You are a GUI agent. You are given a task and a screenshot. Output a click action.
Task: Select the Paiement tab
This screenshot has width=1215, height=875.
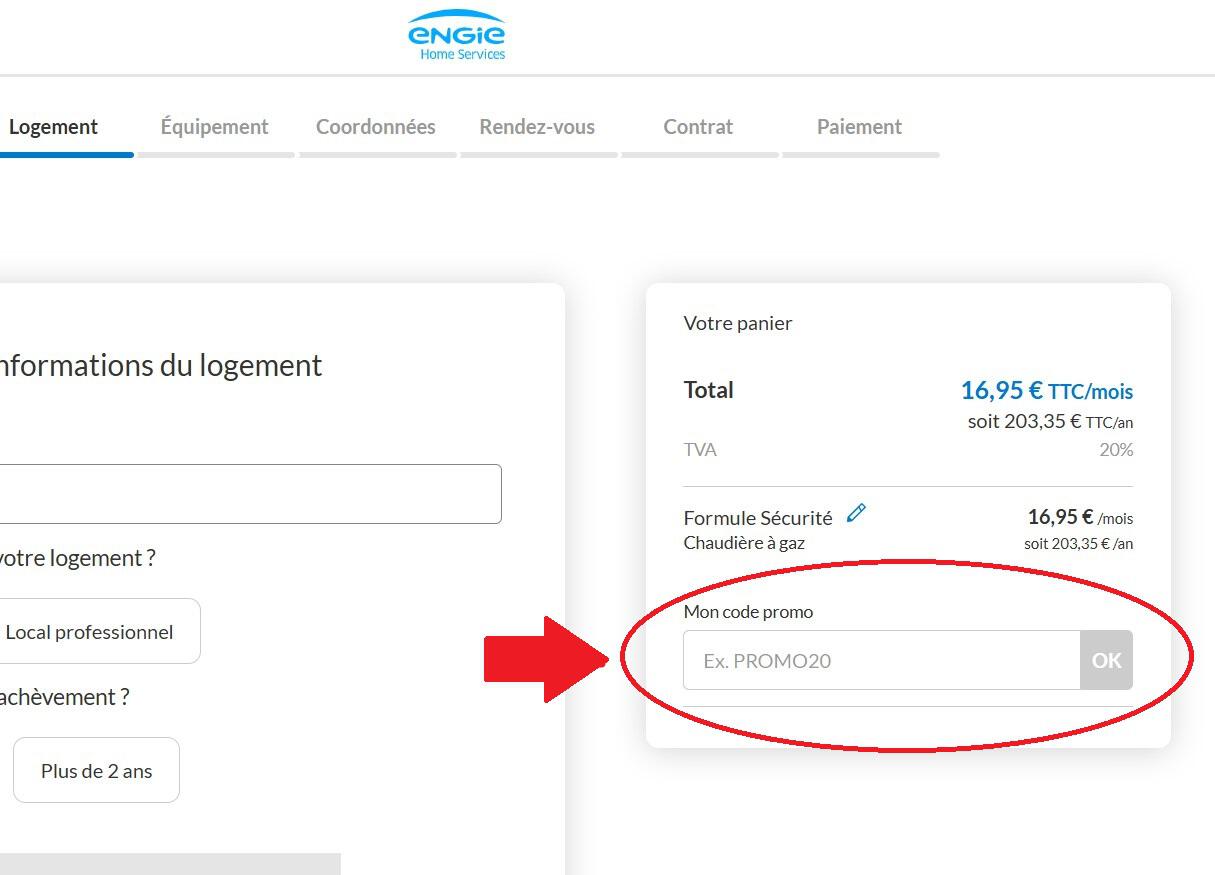[859, 126]
